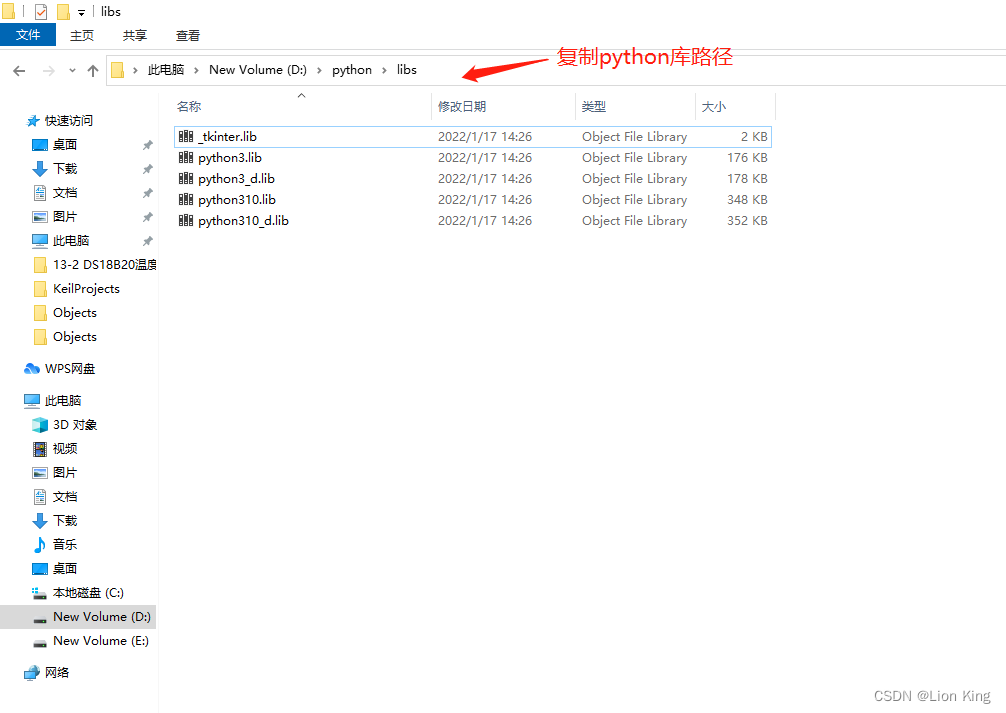Click the python breadcrumb in address bar
The height and width of the screenshot is (713, 1006).
click(352, 69)
